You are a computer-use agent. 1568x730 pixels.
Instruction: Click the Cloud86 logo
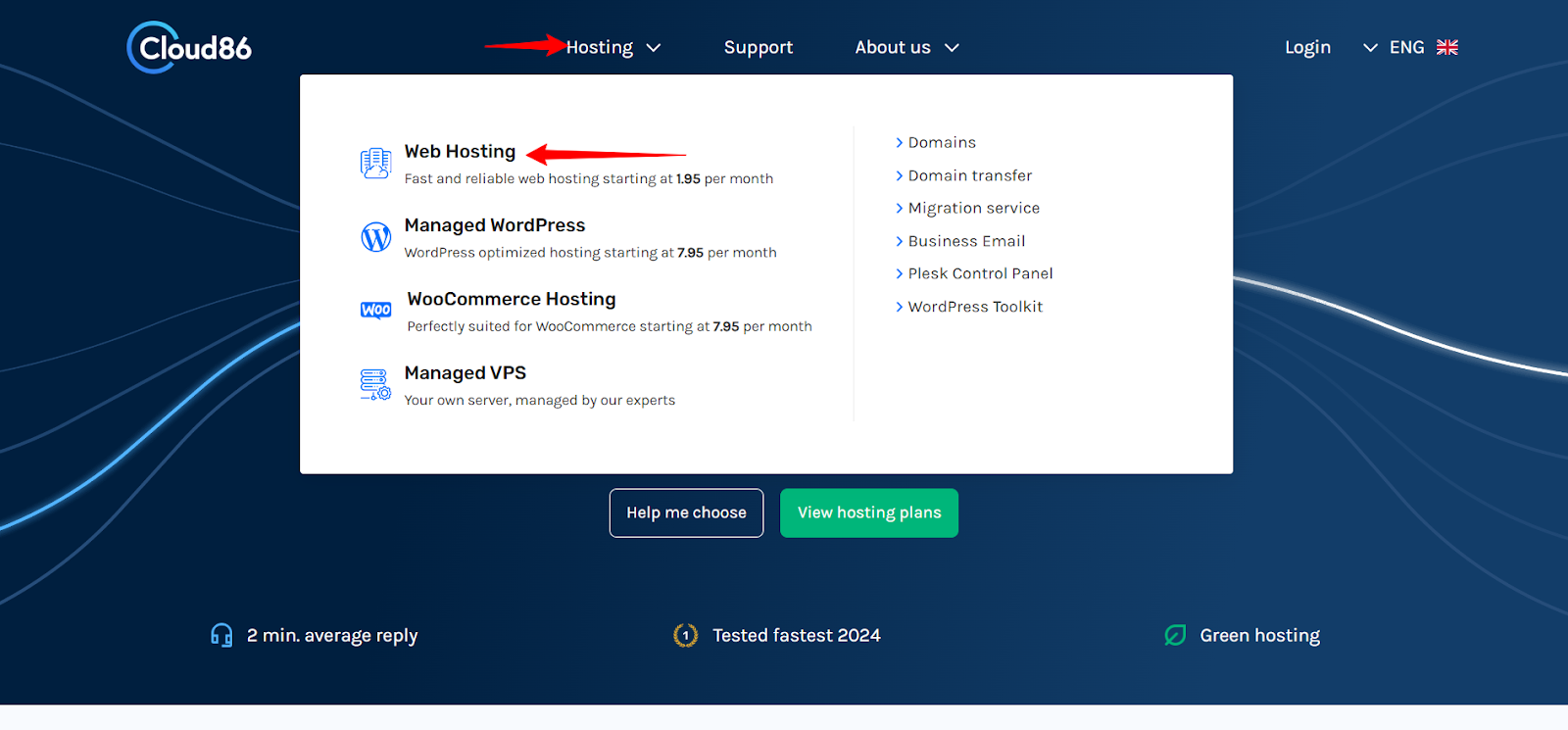pos(189,47)
